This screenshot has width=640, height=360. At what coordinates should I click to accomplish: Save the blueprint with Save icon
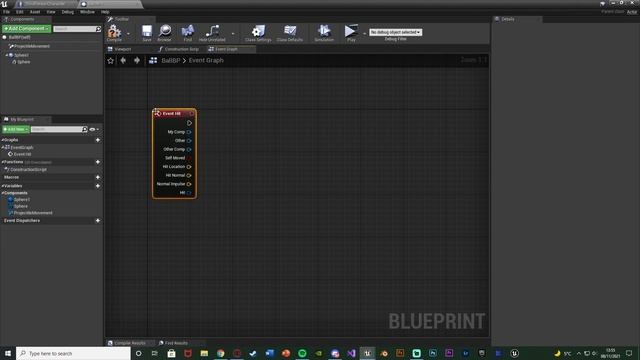click(147, 32)
